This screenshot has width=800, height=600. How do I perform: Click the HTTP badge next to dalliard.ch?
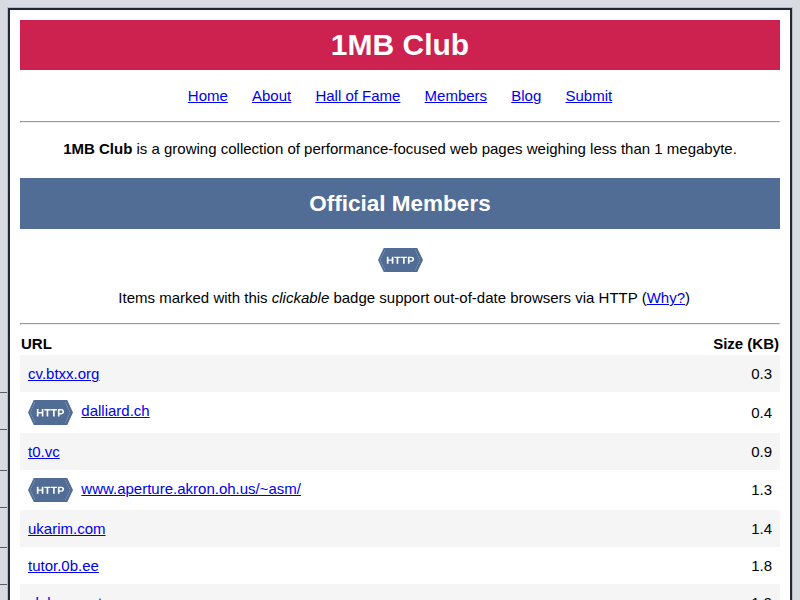click(49, 412)
